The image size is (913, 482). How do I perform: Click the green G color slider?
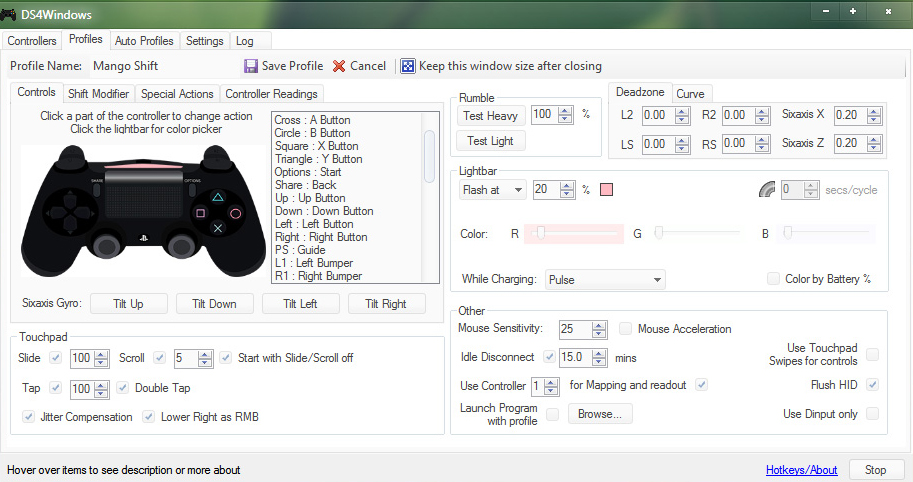pos(698,233)
